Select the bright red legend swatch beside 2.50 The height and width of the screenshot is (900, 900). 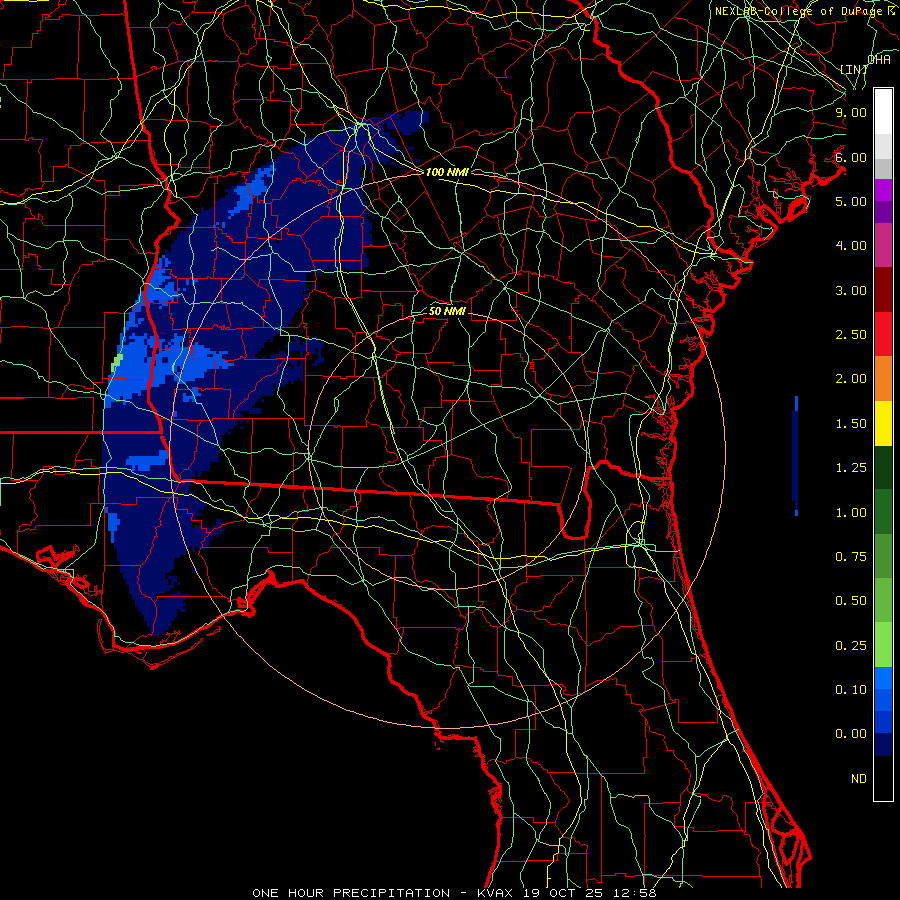pos(883,334)
